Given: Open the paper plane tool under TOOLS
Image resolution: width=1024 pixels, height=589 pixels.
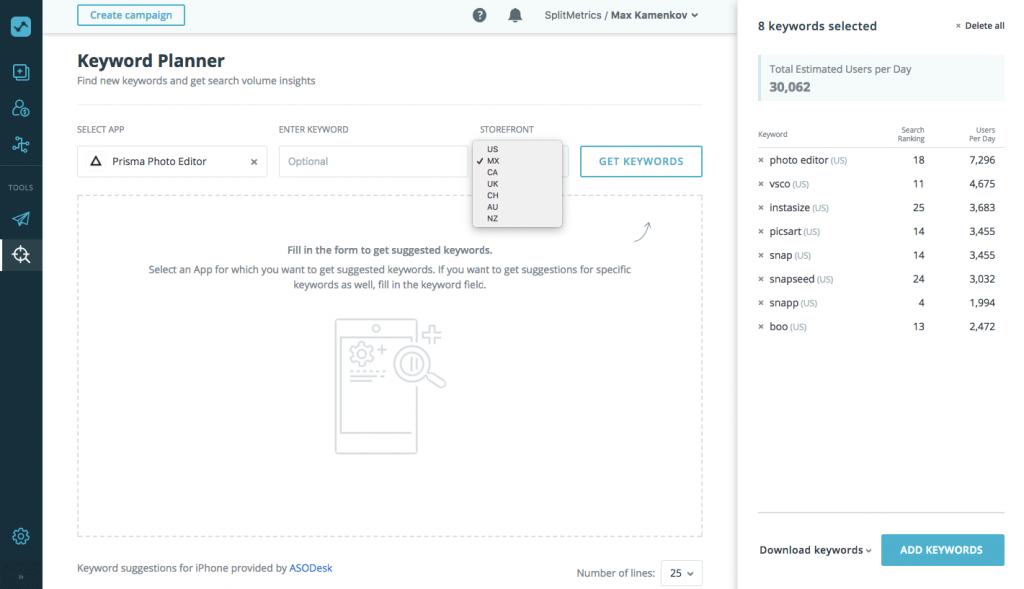Looking at the screenshot, I should [21, 219].
